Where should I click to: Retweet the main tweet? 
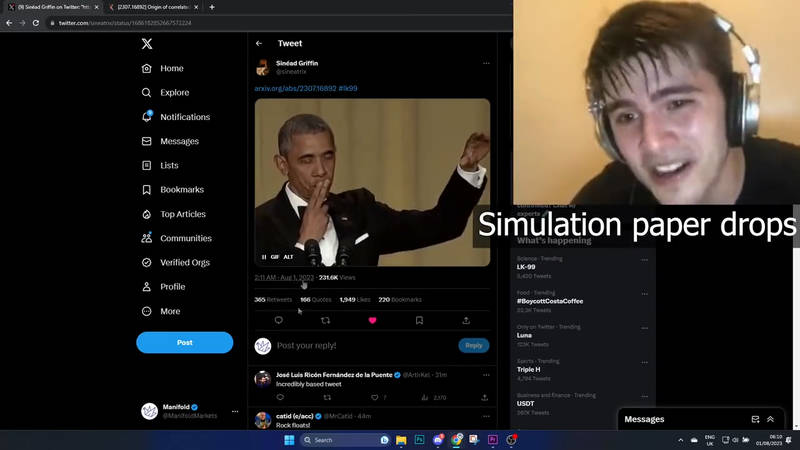(x=326, y=320)
